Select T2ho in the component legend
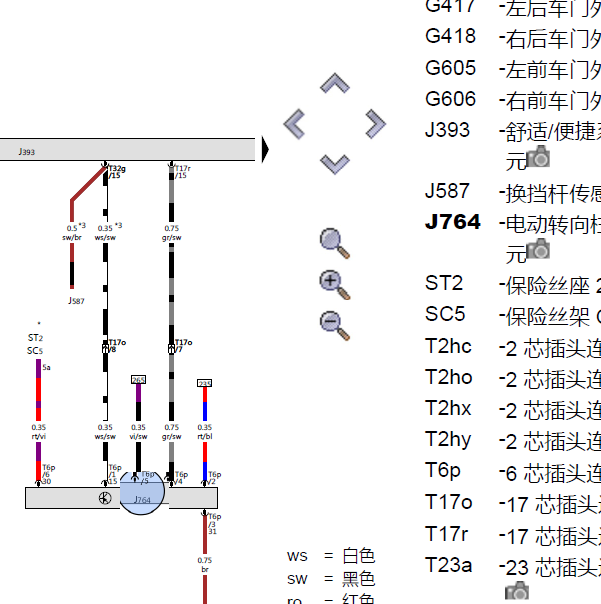 (x=512, y=379)
